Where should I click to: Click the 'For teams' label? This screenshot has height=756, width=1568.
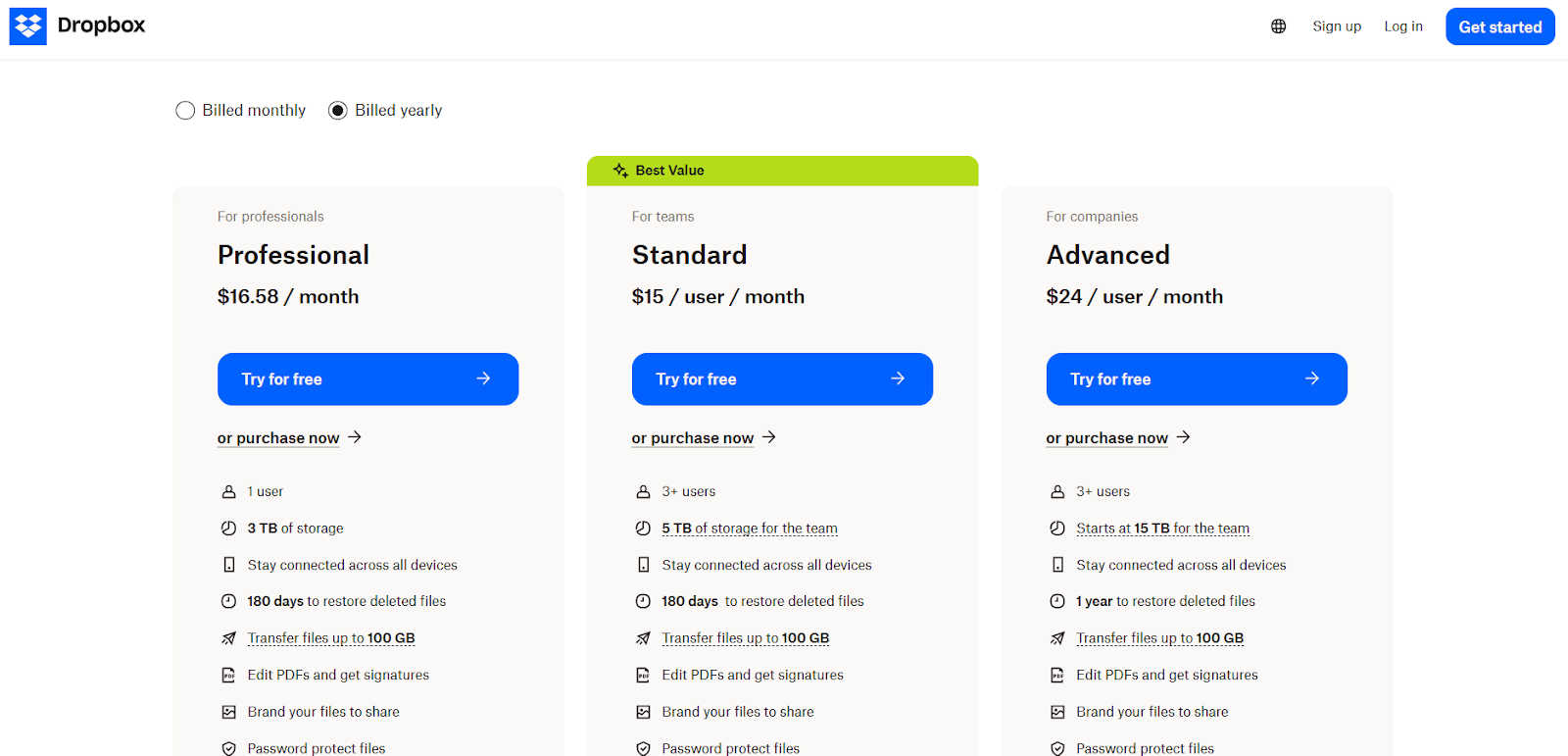tap(662, 217)
